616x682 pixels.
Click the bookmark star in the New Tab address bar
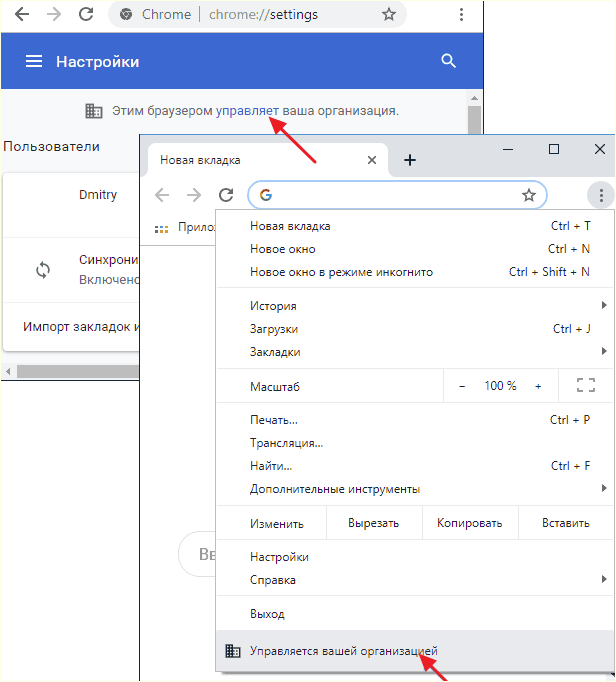pos(529,195)
